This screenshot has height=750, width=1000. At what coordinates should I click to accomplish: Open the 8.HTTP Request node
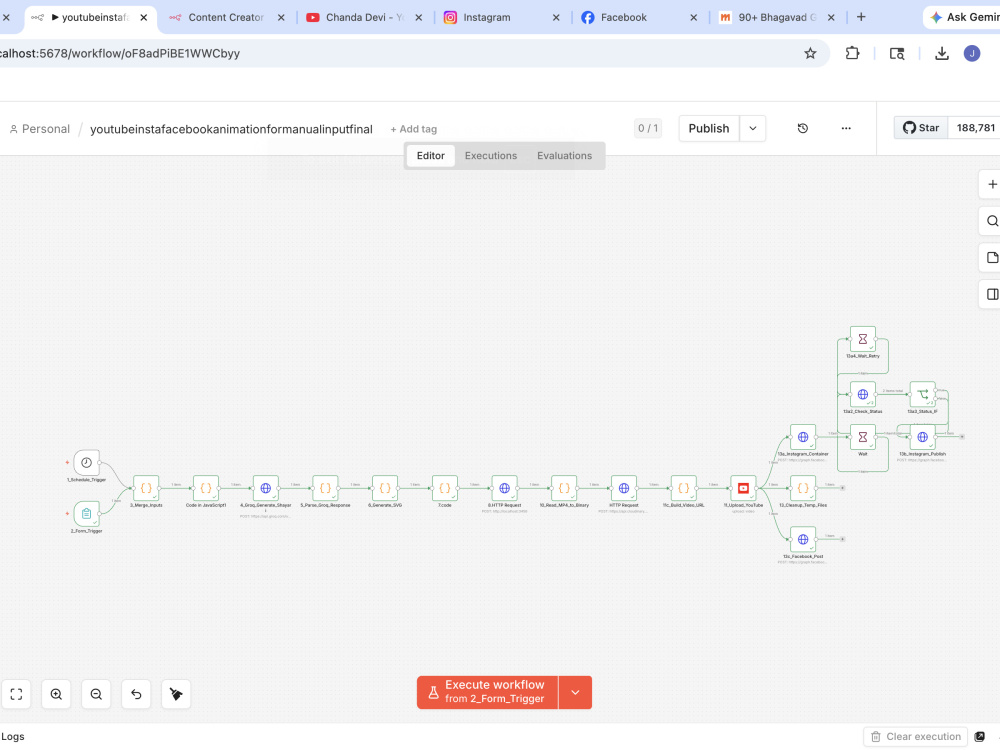tap(504, 488)
